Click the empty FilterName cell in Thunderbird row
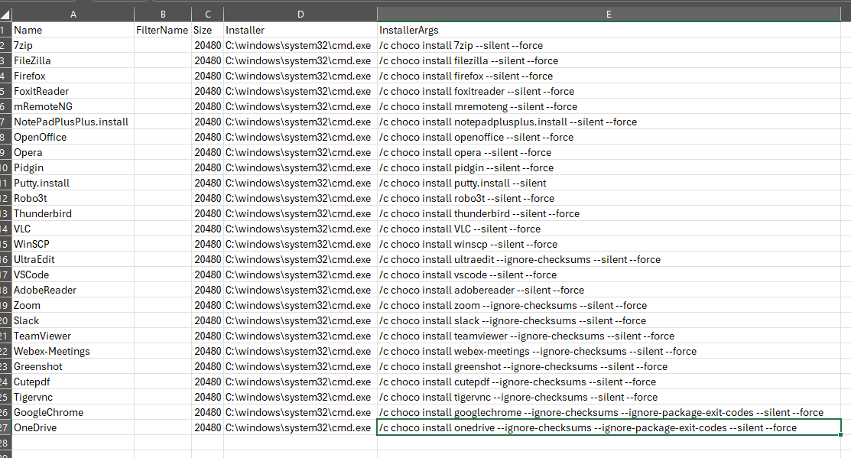 (x=162, y=214)
